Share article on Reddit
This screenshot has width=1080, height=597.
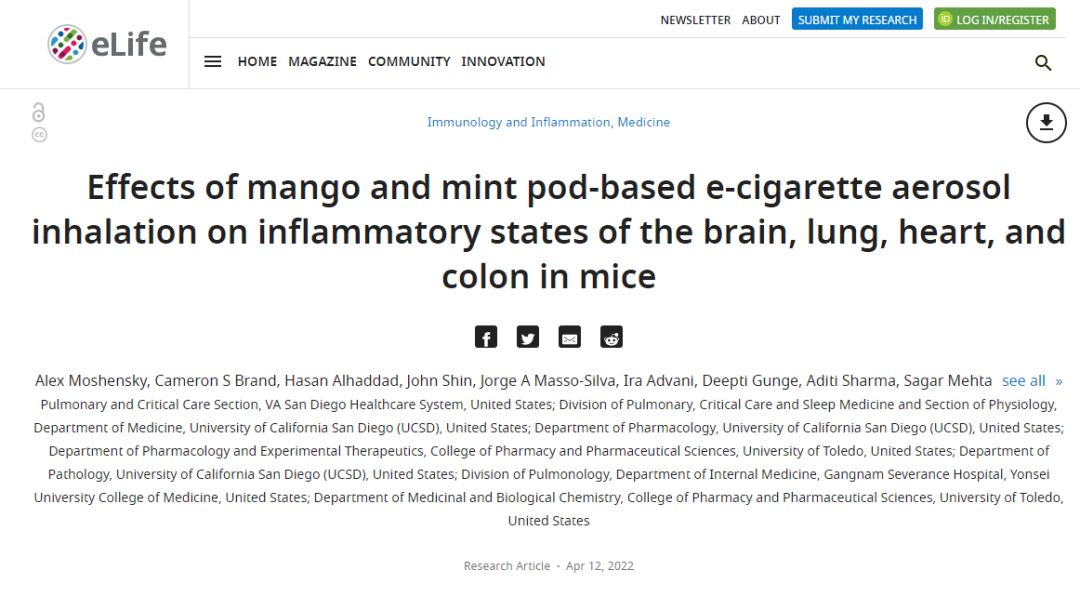click(612, 337)
